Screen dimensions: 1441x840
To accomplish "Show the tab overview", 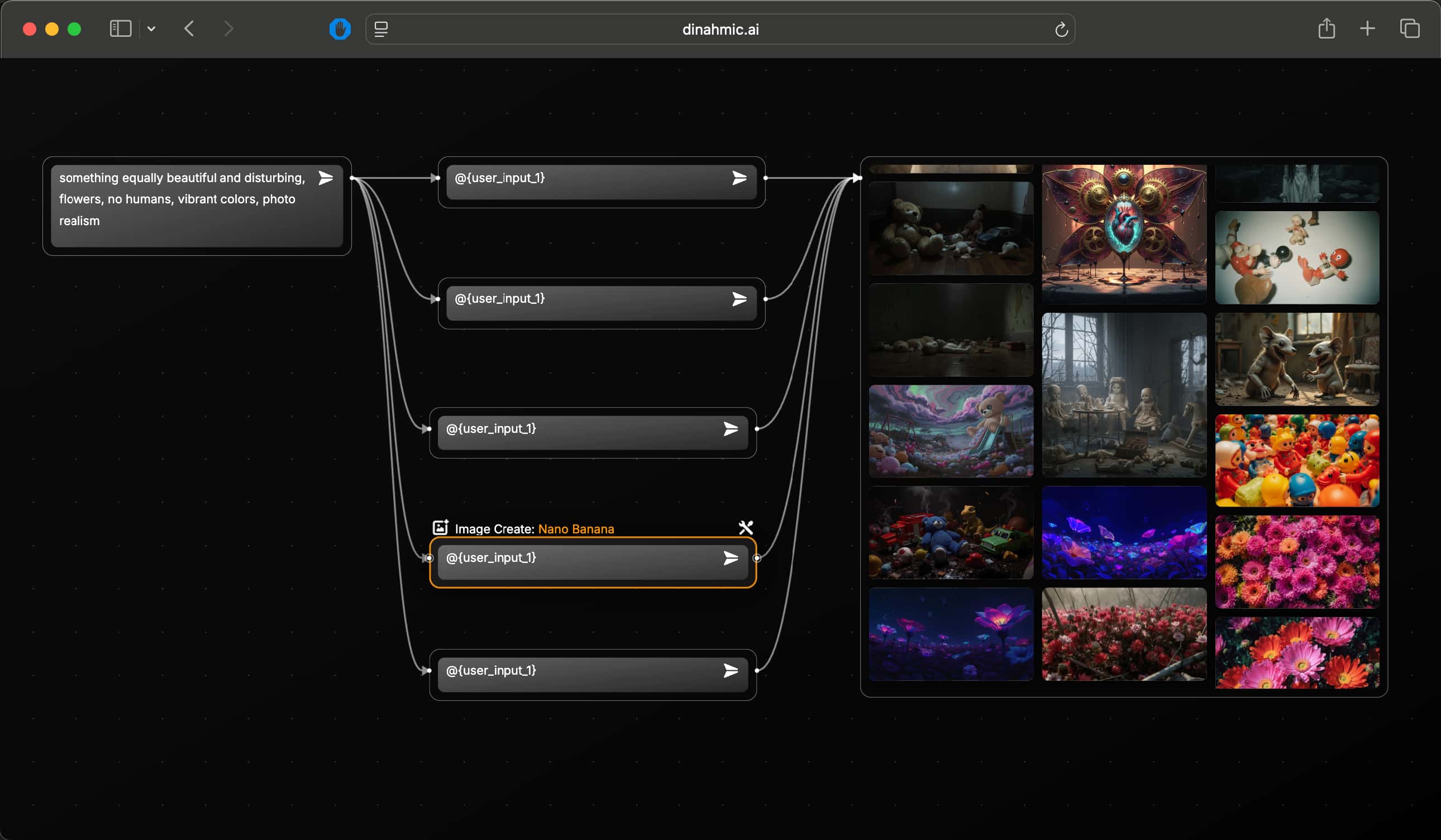I will [1409, 28].
